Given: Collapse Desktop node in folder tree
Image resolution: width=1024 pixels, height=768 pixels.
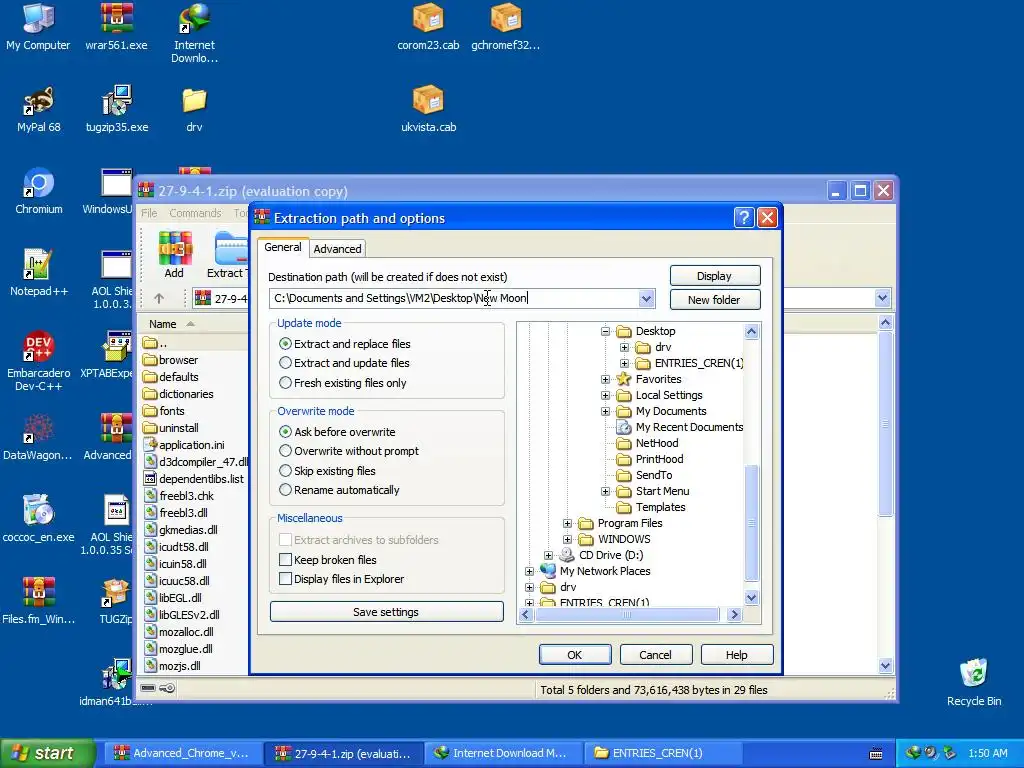Looking at the screenshot, I should coord(605,331).
